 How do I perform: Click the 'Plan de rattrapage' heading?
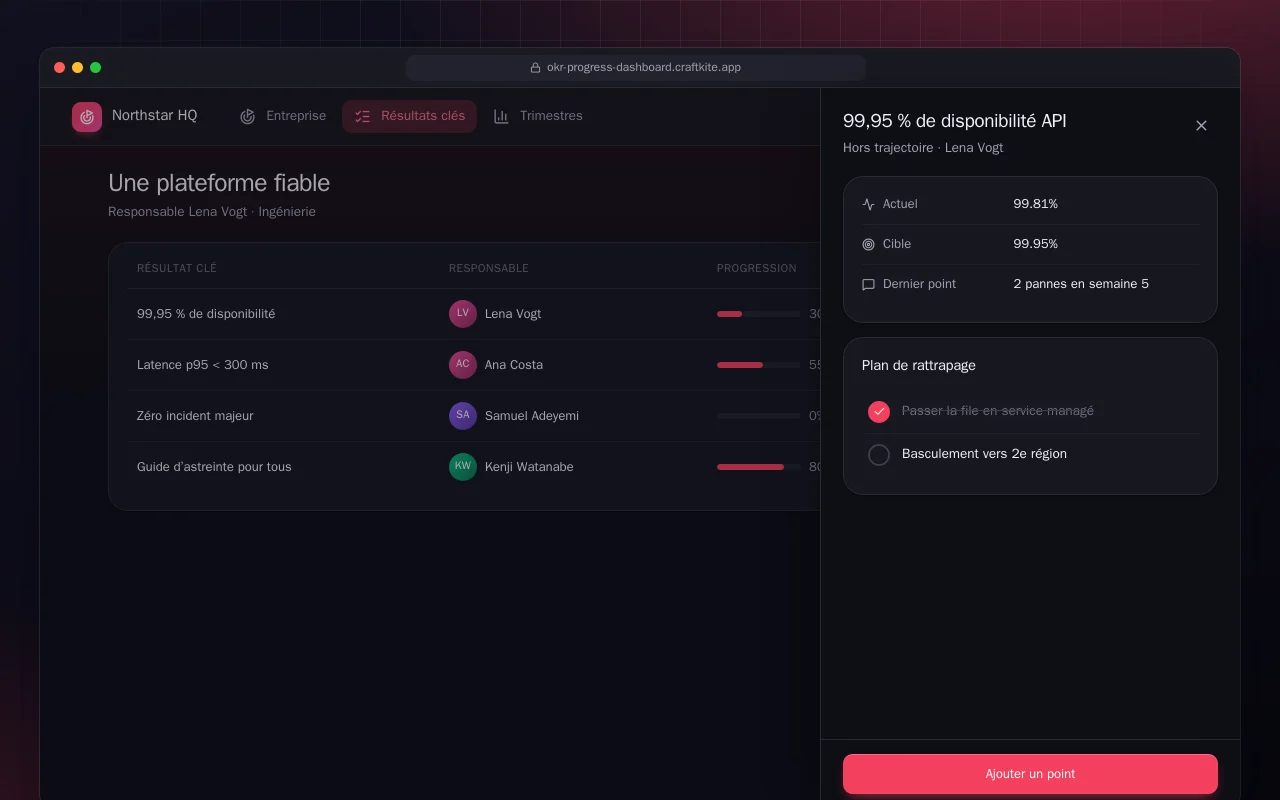[x=919, y=366]
